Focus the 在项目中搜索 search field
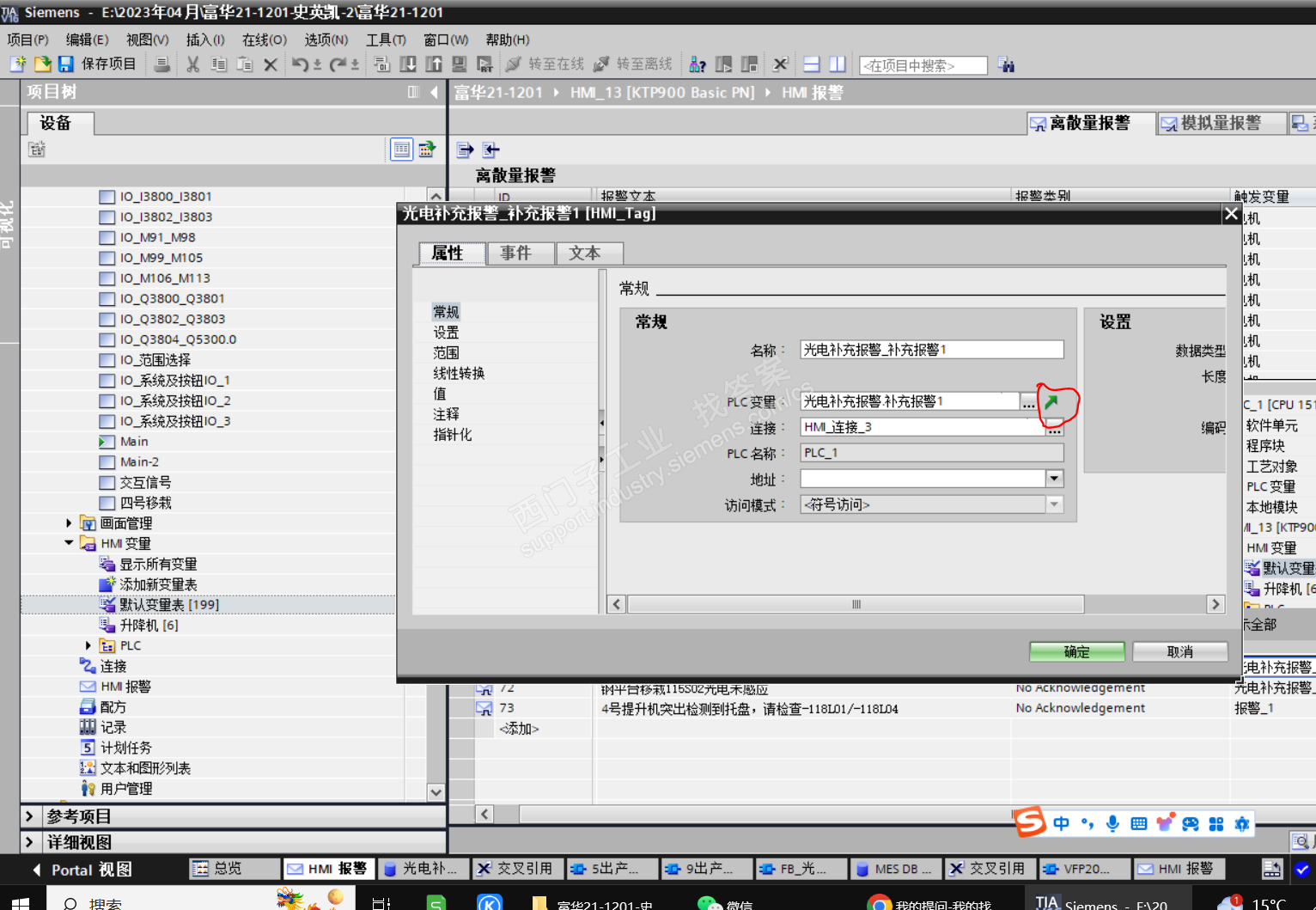The image size is (1316, 910). (923, 65)
